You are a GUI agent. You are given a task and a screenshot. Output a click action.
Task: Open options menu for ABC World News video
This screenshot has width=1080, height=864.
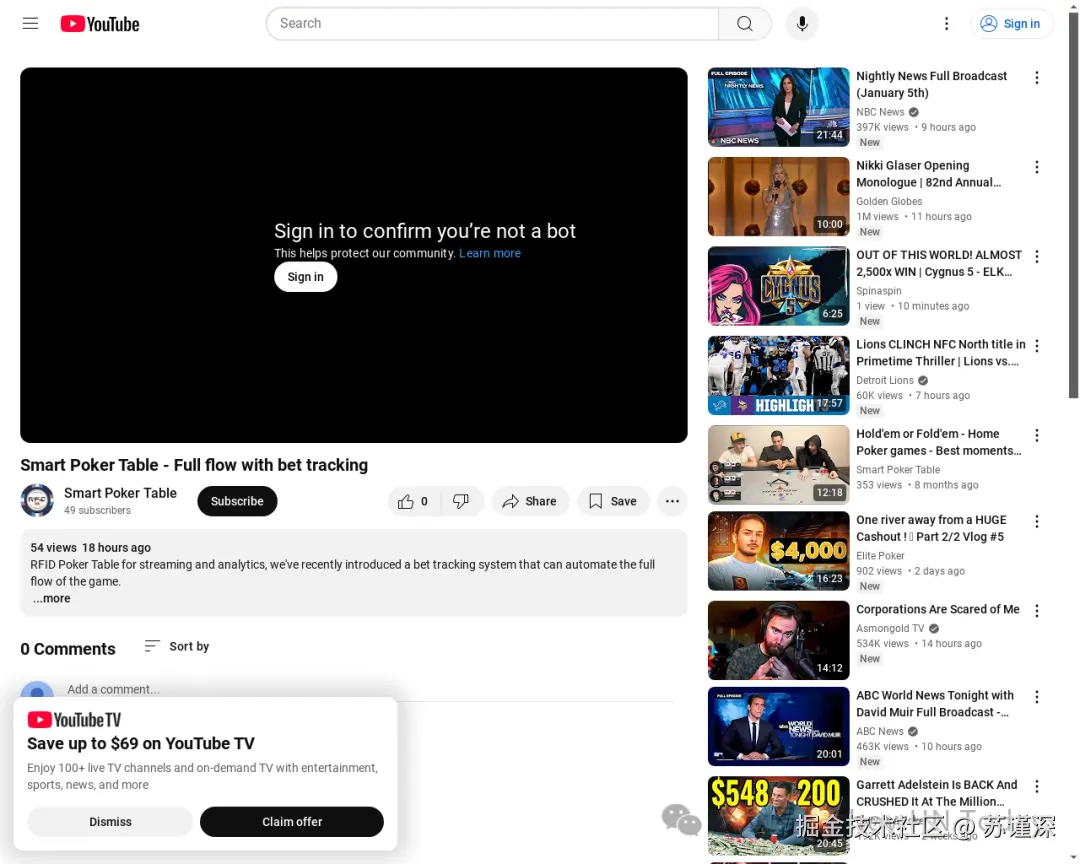click(1037, 697)
